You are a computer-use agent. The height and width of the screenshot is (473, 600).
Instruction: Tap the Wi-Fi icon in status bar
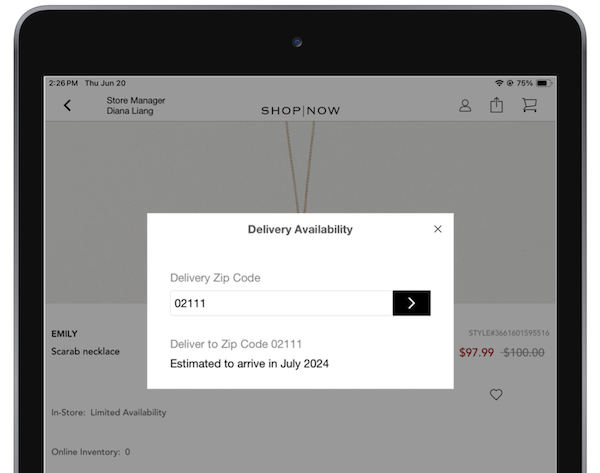(499, 83)
